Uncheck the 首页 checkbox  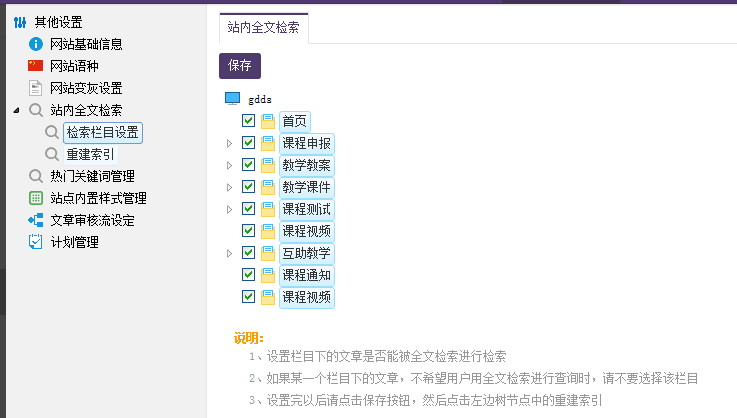coord(249,121)
